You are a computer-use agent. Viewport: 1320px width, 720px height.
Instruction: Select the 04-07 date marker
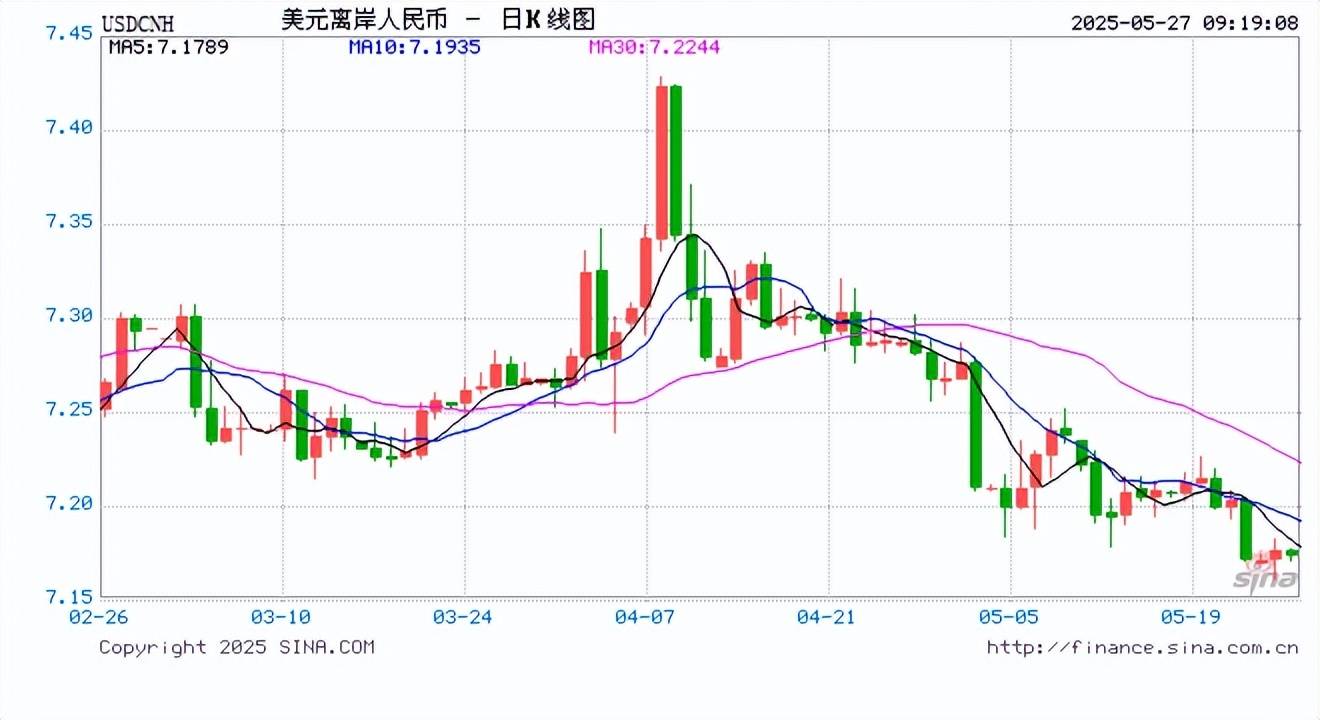coord(646,617)
